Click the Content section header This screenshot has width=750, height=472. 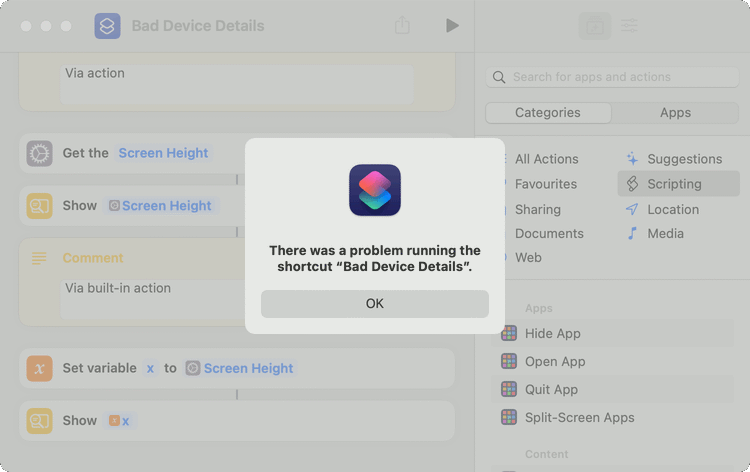[547, 454]
